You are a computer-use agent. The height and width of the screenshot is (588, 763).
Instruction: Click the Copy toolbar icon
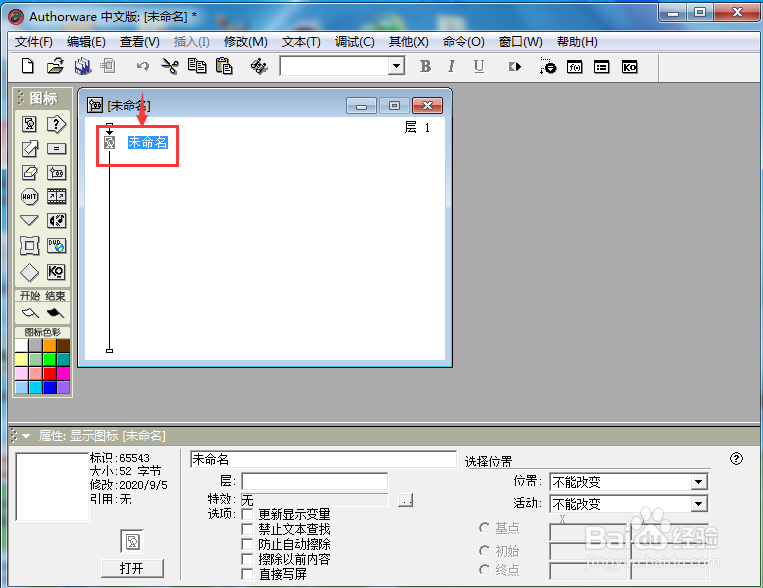tap(197, 66)
